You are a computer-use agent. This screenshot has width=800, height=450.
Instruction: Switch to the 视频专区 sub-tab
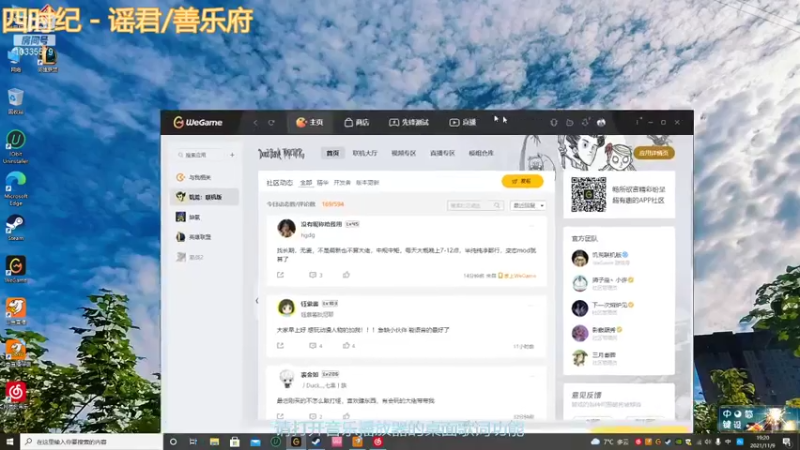pyautogui.click(x=404, y=153)
